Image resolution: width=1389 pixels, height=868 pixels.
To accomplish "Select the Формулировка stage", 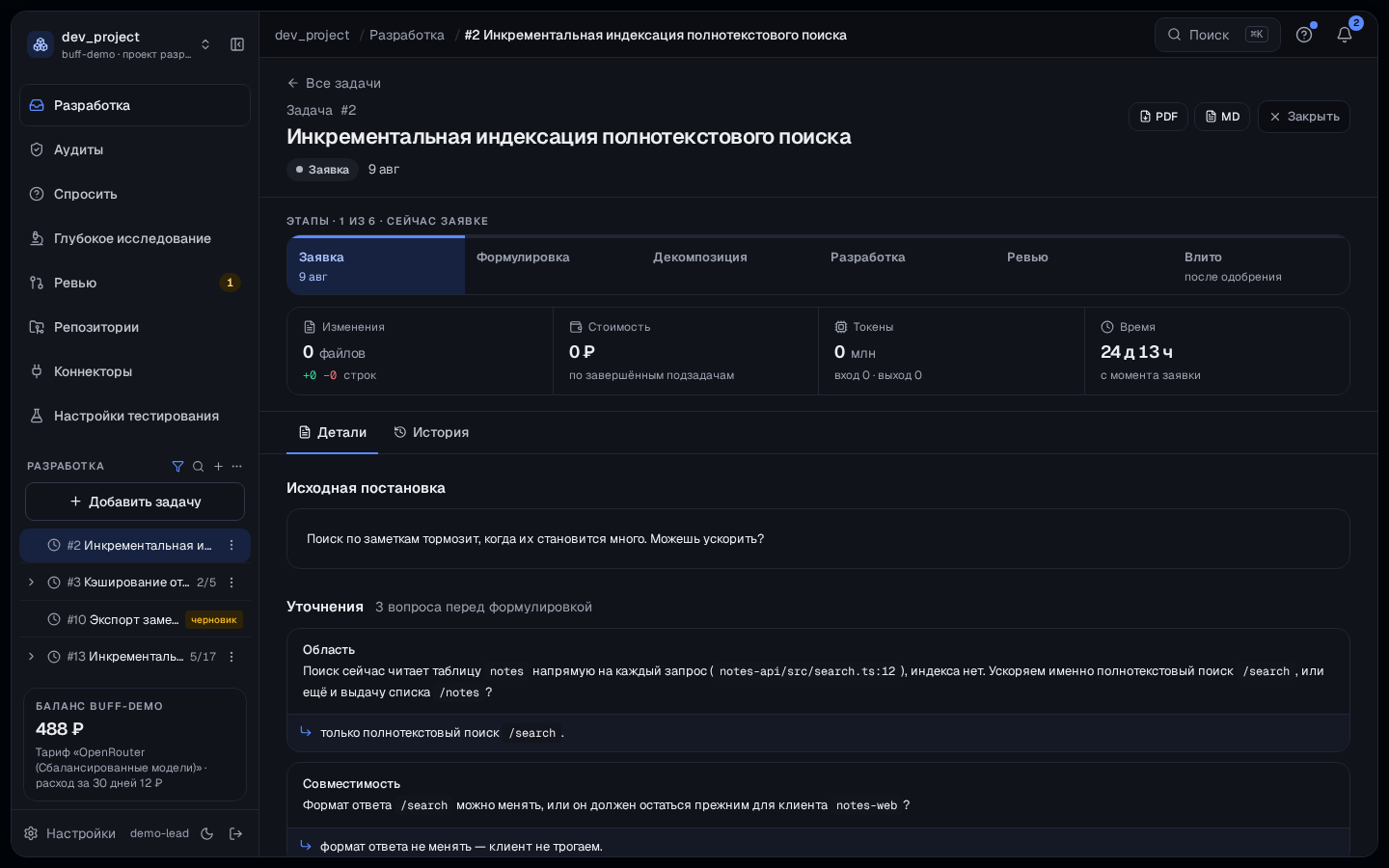I will 553,266.
